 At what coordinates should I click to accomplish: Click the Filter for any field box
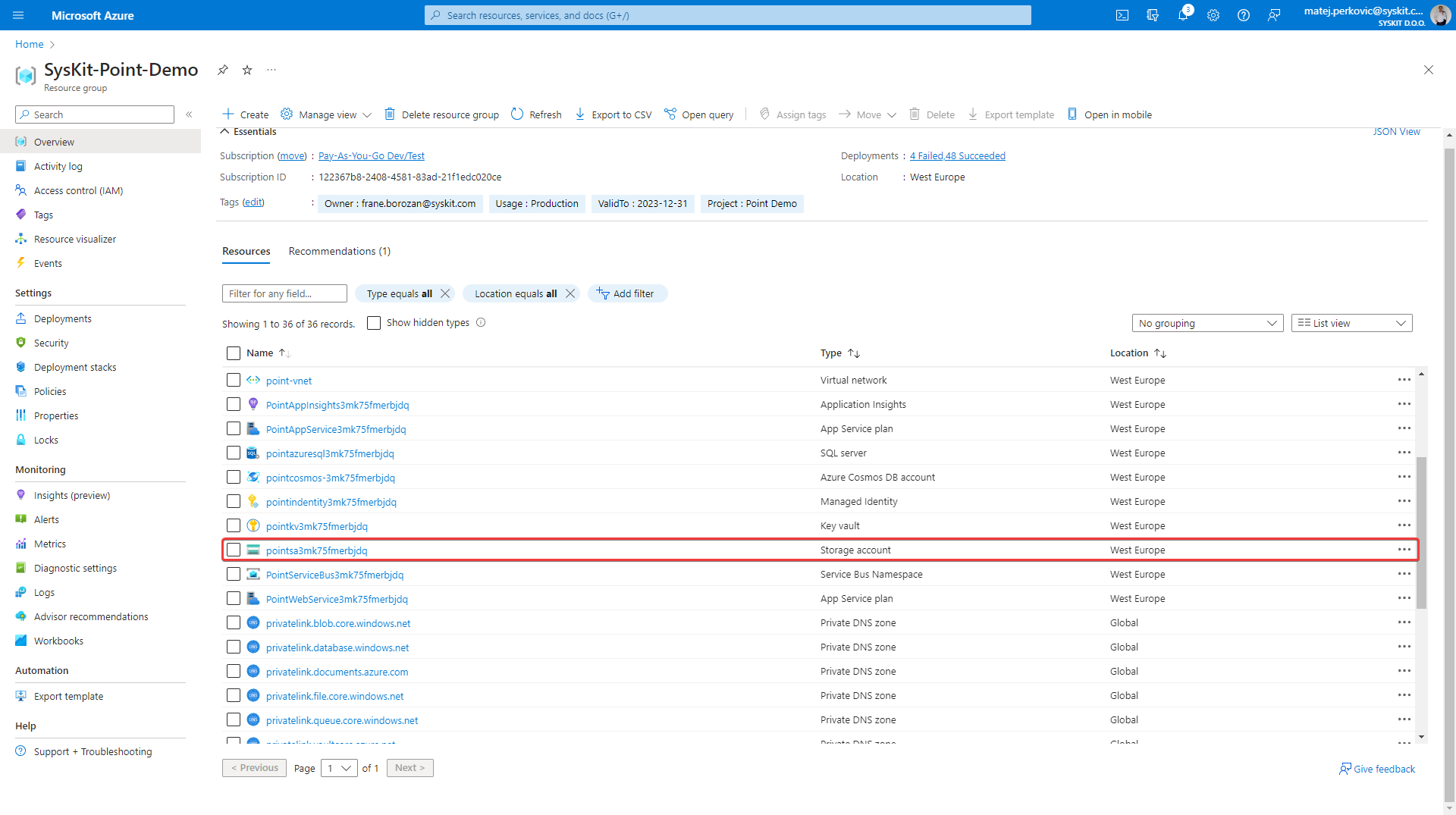tap(284, 293)
